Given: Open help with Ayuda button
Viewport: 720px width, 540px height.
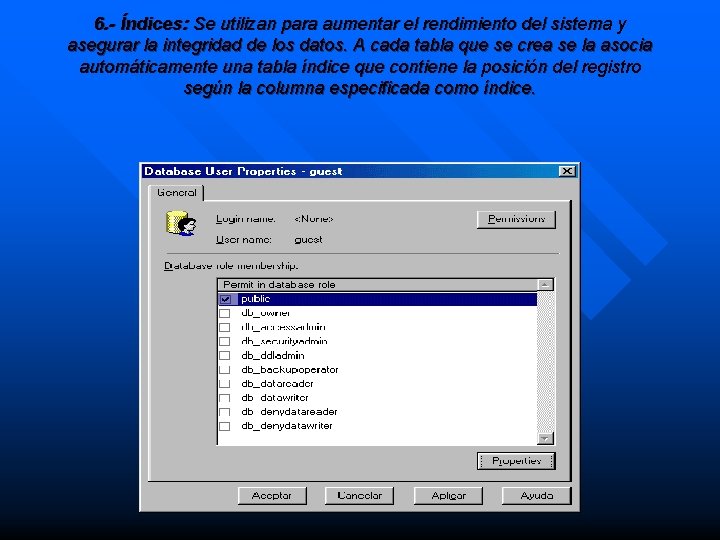Looking at the screenshot, I should coord(536,496).
